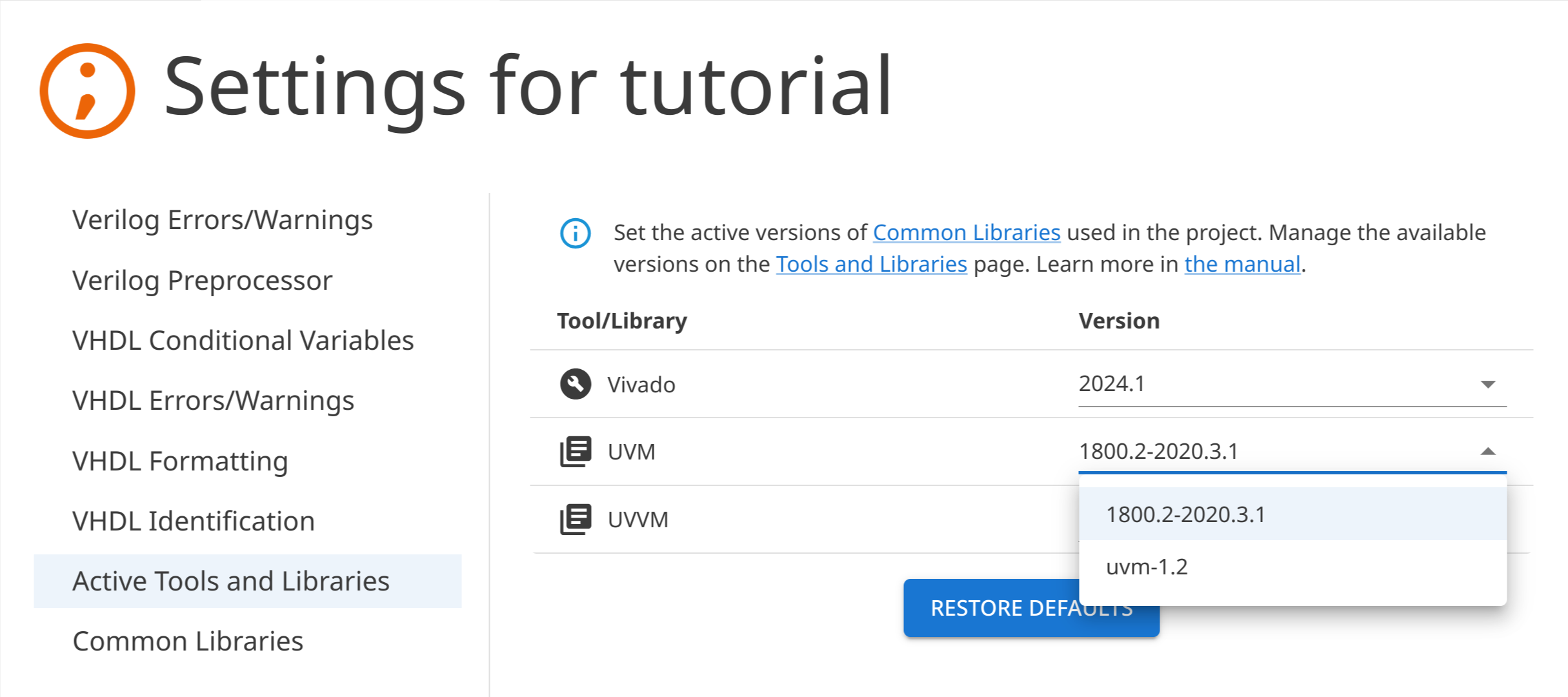Open Verilog Errors/Warnings settings page
Image resolution: width=1568 pixels, height=697 pixels.
[223, 220]
